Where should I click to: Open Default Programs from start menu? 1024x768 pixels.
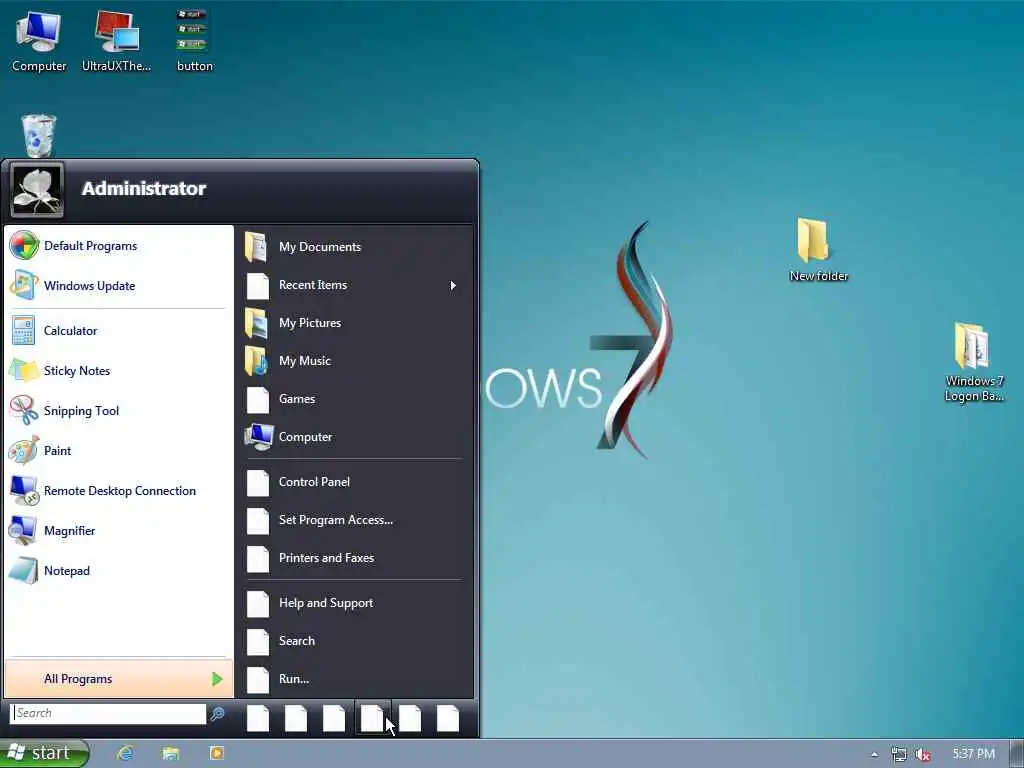(118, 246)
